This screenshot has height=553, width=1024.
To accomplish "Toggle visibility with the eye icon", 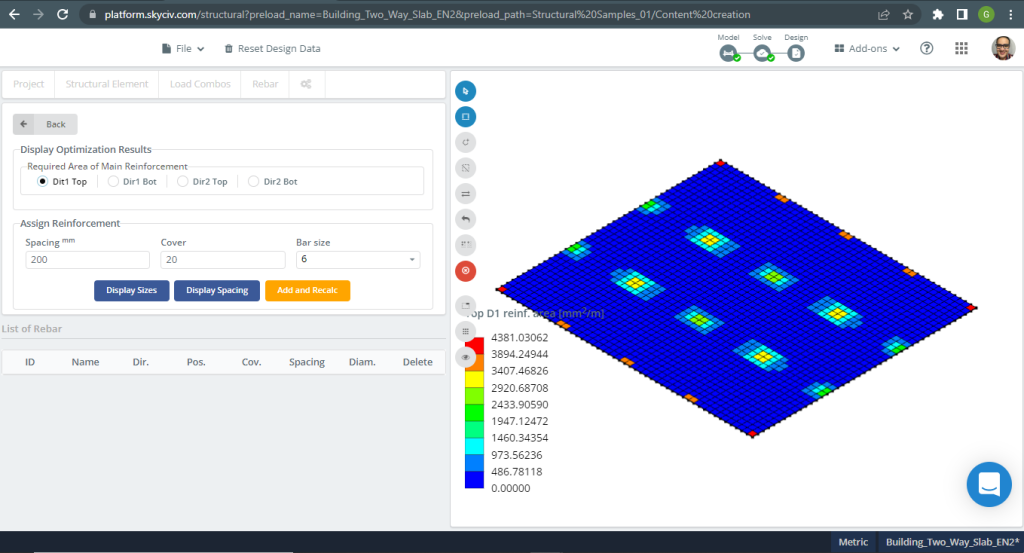I will 465,356.
